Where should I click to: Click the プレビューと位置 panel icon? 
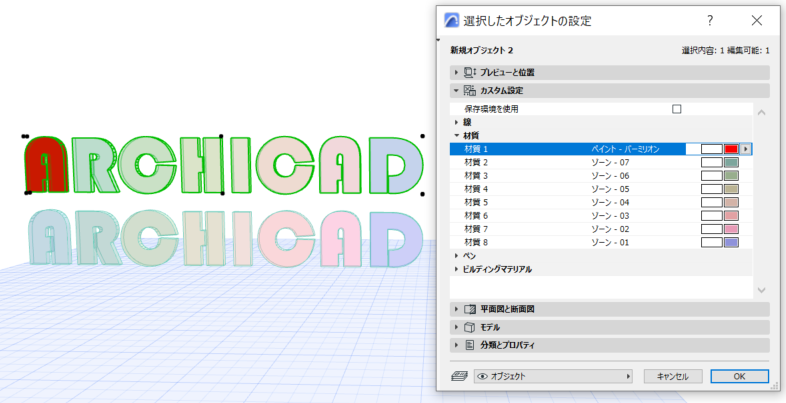point(470,73)
